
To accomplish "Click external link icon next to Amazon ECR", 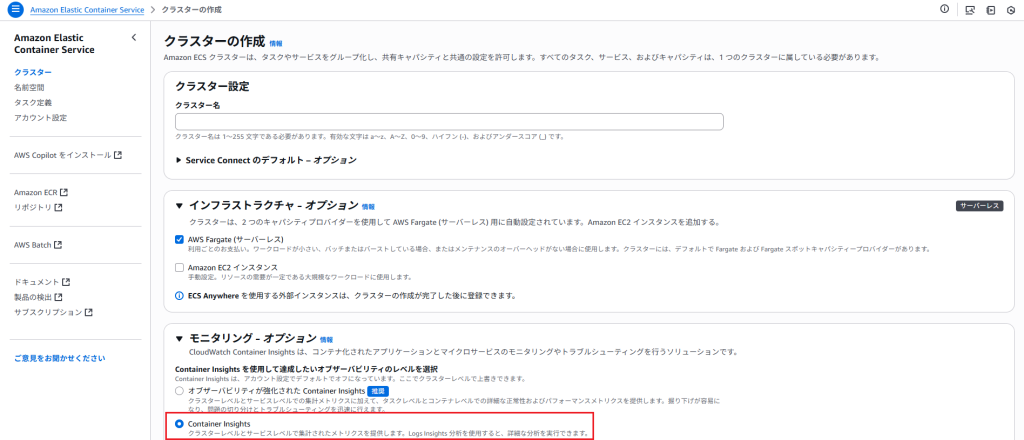I will pyautogui.click(x=64, y=193).
